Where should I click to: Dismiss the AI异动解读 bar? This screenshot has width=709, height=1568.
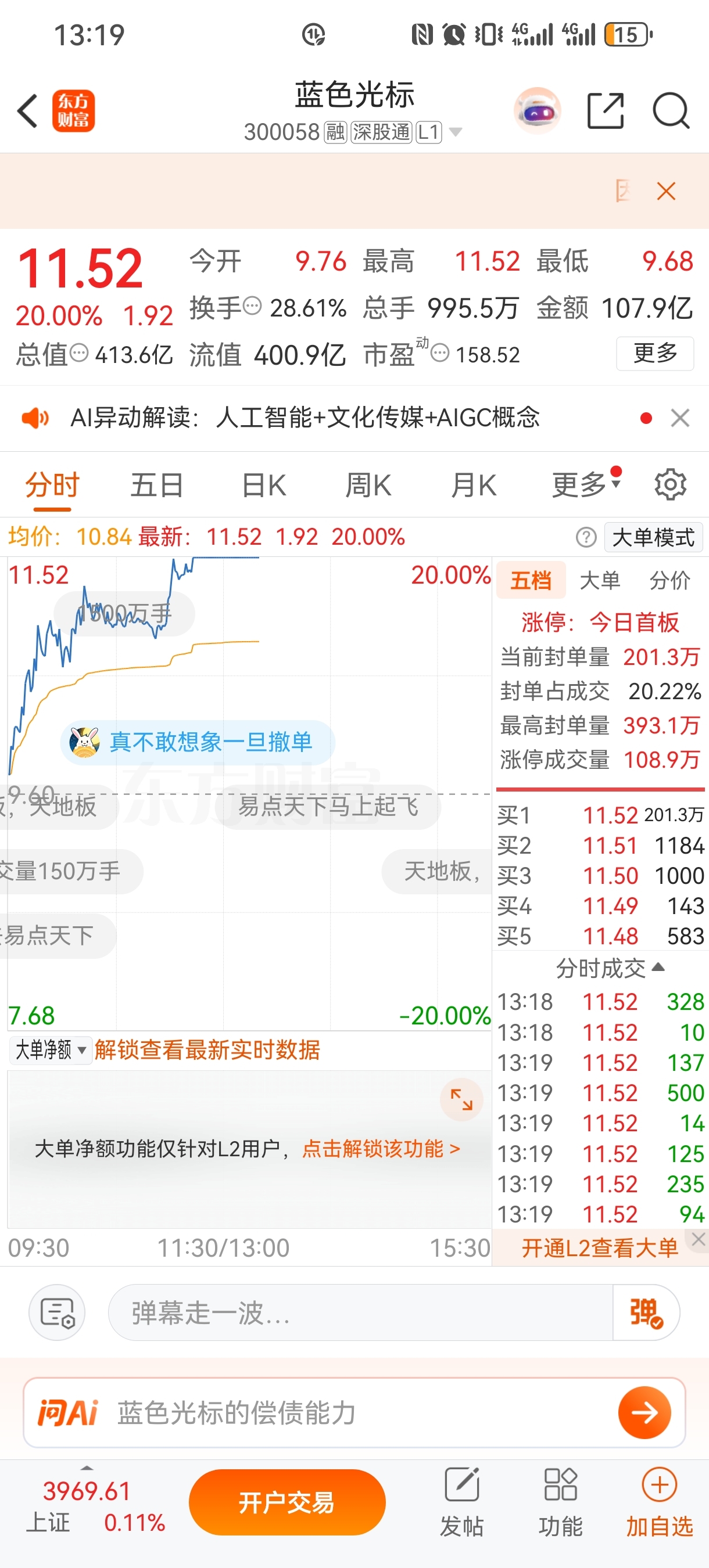coord(680,418)
